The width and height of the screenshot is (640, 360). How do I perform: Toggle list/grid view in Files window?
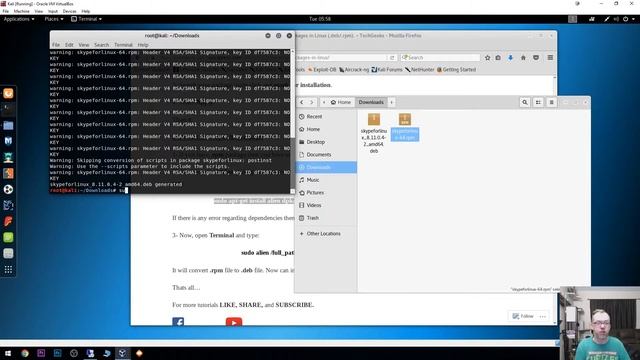(538, 102)
